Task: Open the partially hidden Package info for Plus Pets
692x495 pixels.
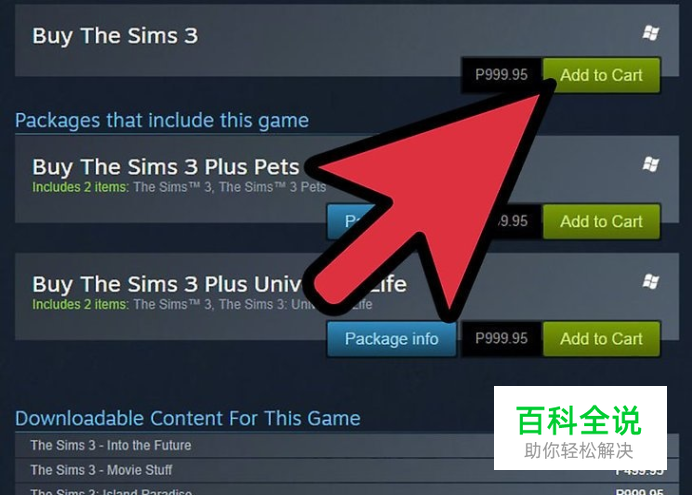Action: pyautogui.click(x=349, y=220)
